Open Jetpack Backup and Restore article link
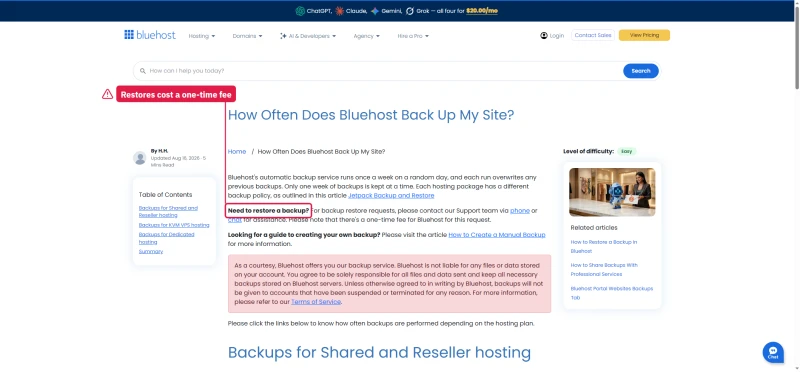This screenshot has height=372, width=800. click(391, 195)
